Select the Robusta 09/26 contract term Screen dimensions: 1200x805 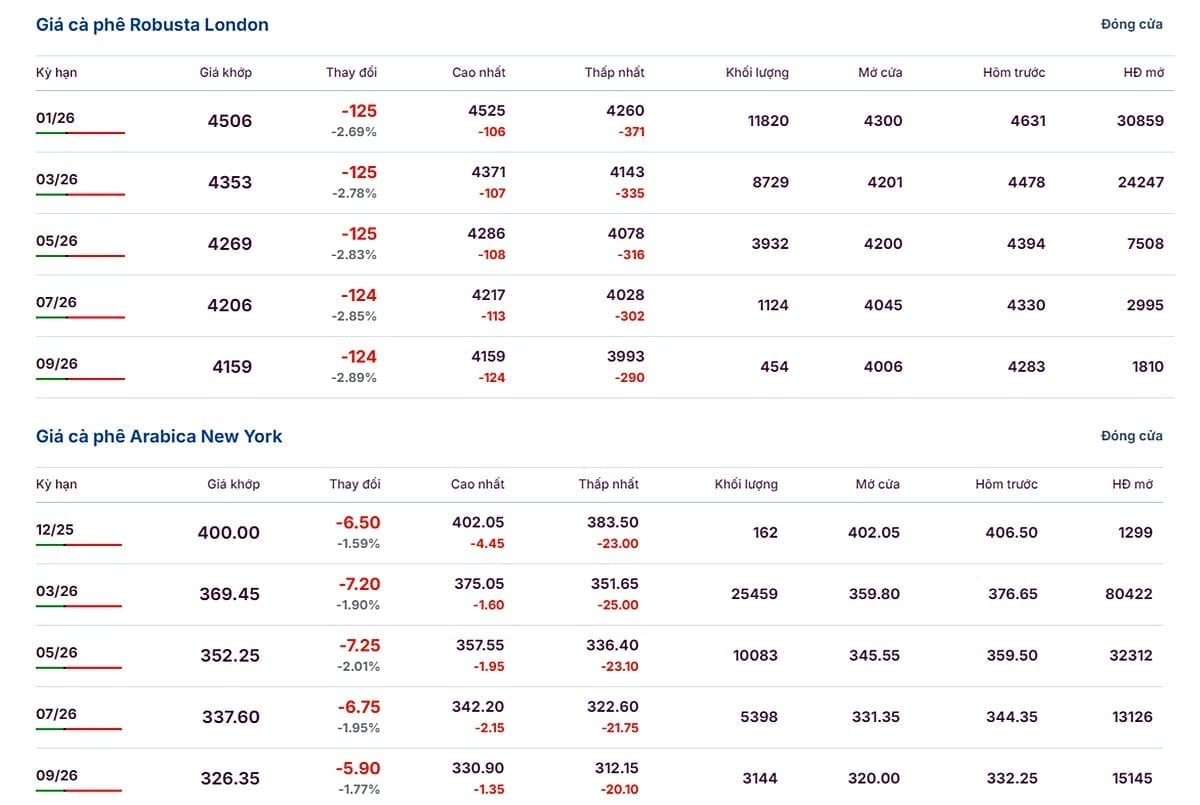click(x=57, y=364)
